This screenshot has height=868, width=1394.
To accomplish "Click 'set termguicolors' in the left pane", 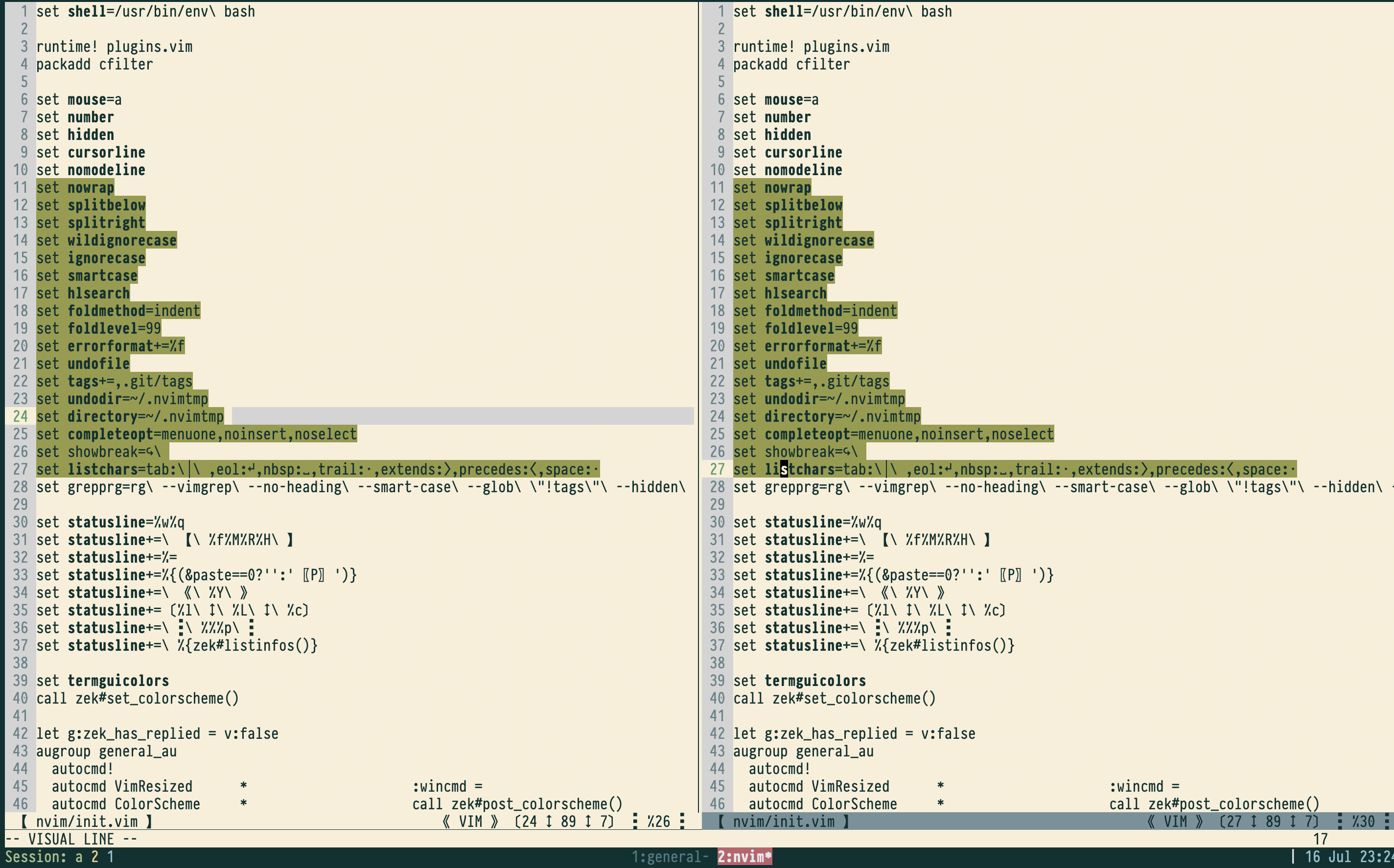I will coord(102,680).
